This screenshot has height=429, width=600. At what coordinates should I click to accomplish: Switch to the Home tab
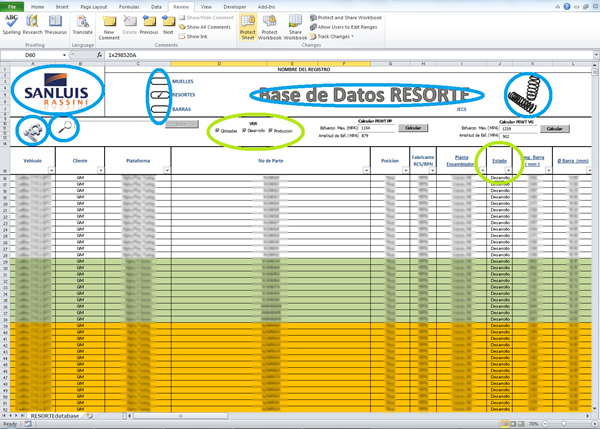point(38,7)
